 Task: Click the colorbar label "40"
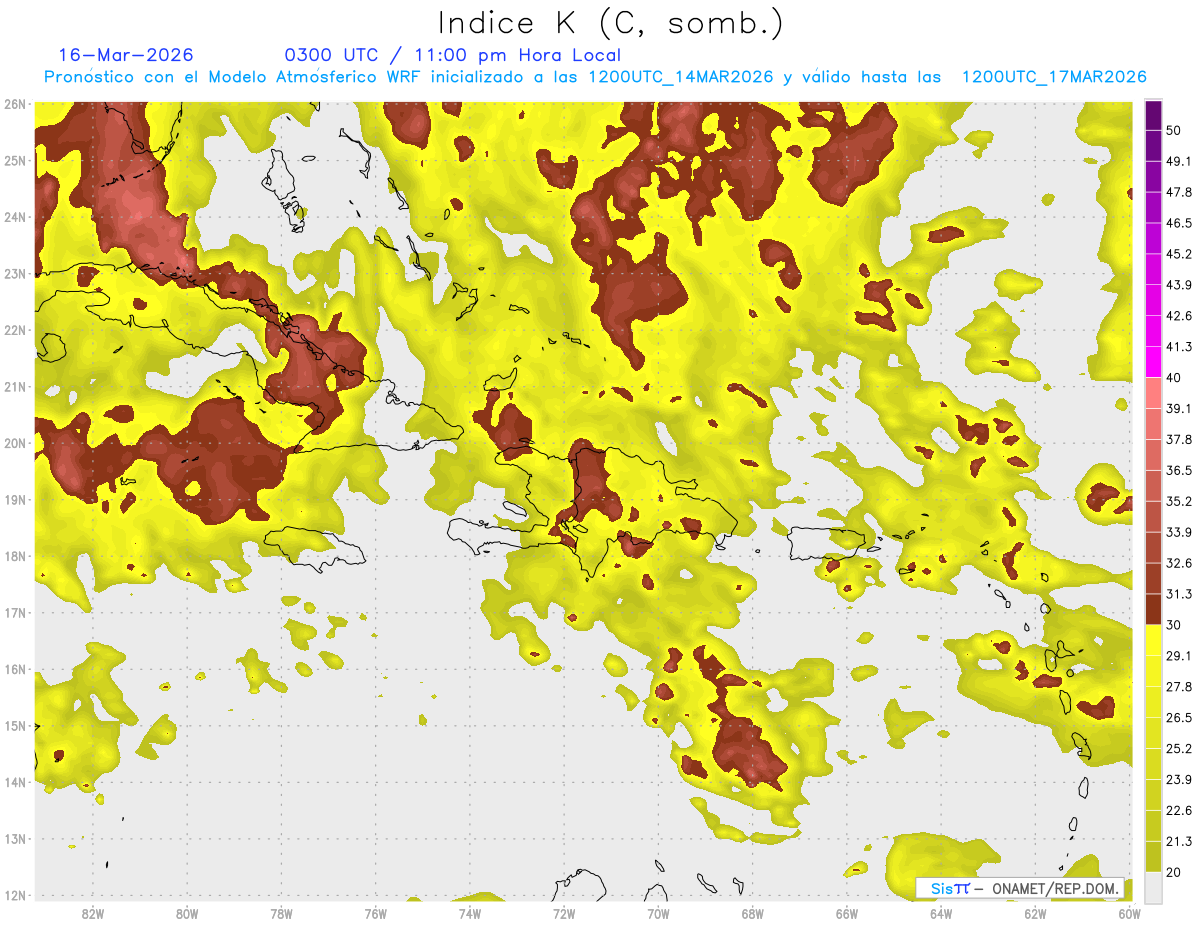1174,378
